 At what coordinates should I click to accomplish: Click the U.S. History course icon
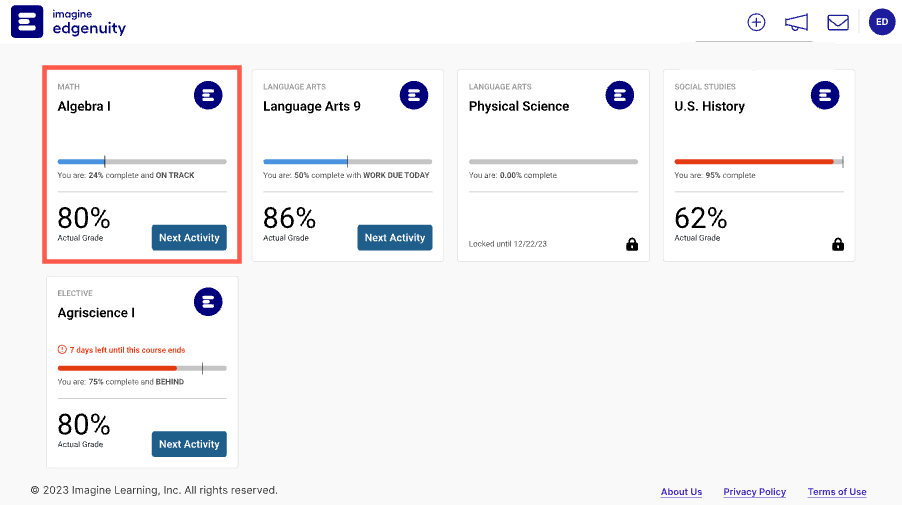point(824,96)
